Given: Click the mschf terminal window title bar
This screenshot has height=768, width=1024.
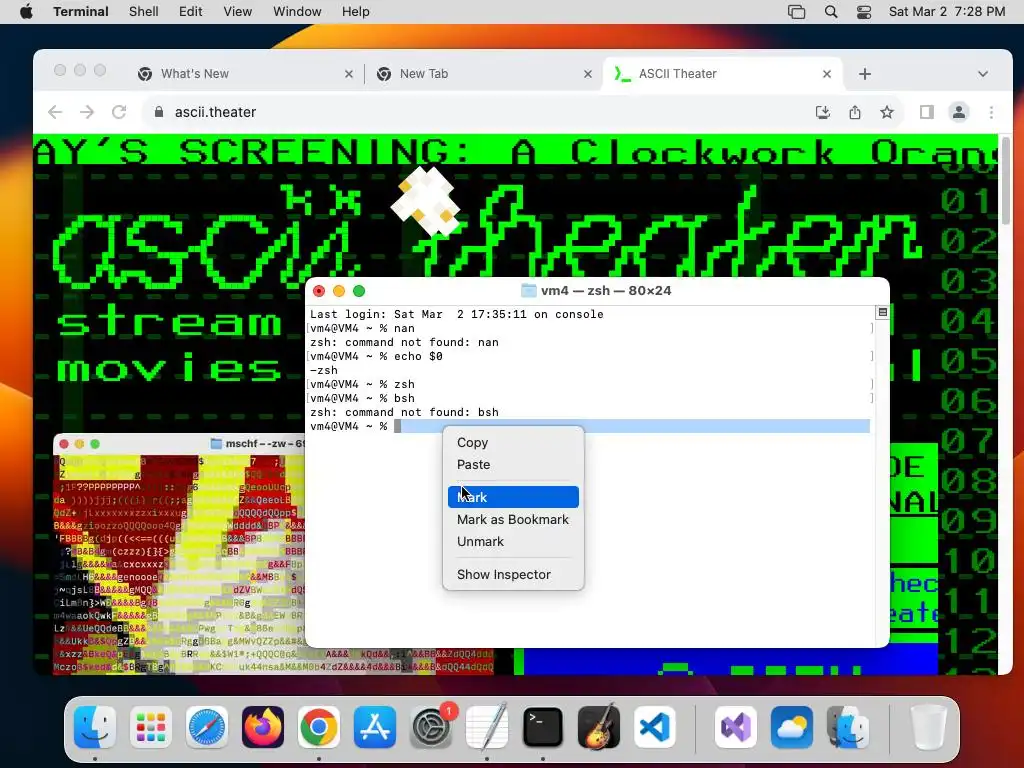Looking at the screenshot, I should (x=179, y=444).
